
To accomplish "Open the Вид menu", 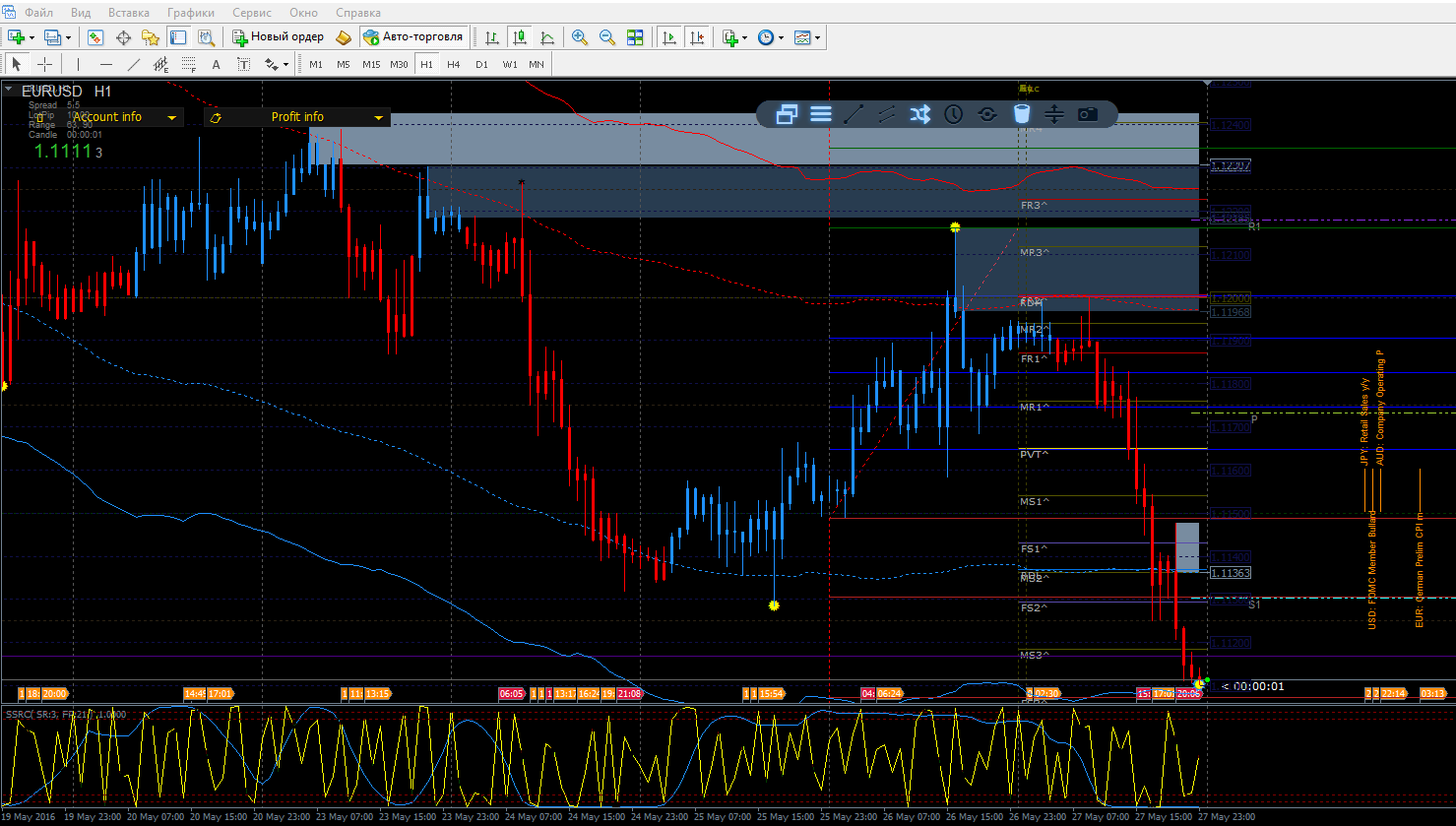I will tap(82, 13).
